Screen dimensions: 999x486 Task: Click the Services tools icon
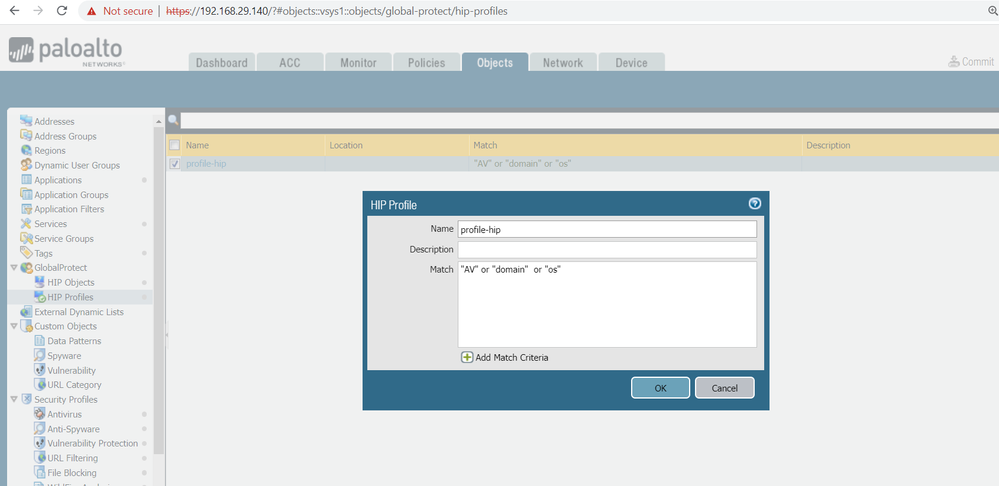click(x=26, y=224)
